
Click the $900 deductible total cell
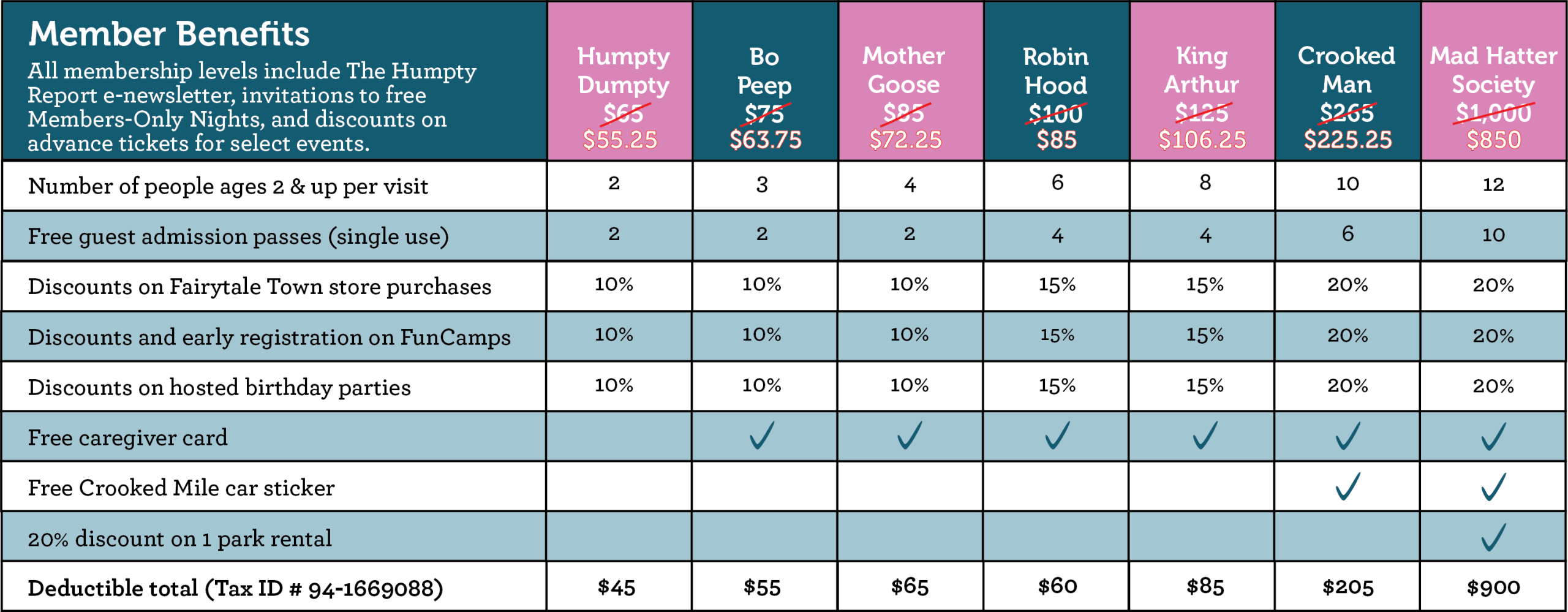(1493, 587)
